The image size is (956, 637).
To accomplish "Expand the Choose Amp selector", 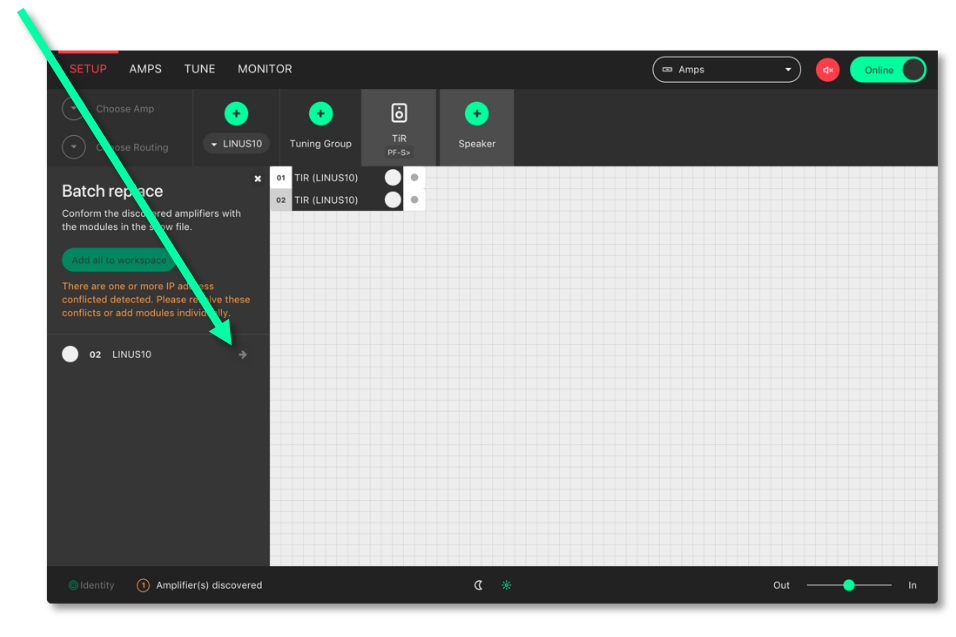I will (x=74, y=109).
